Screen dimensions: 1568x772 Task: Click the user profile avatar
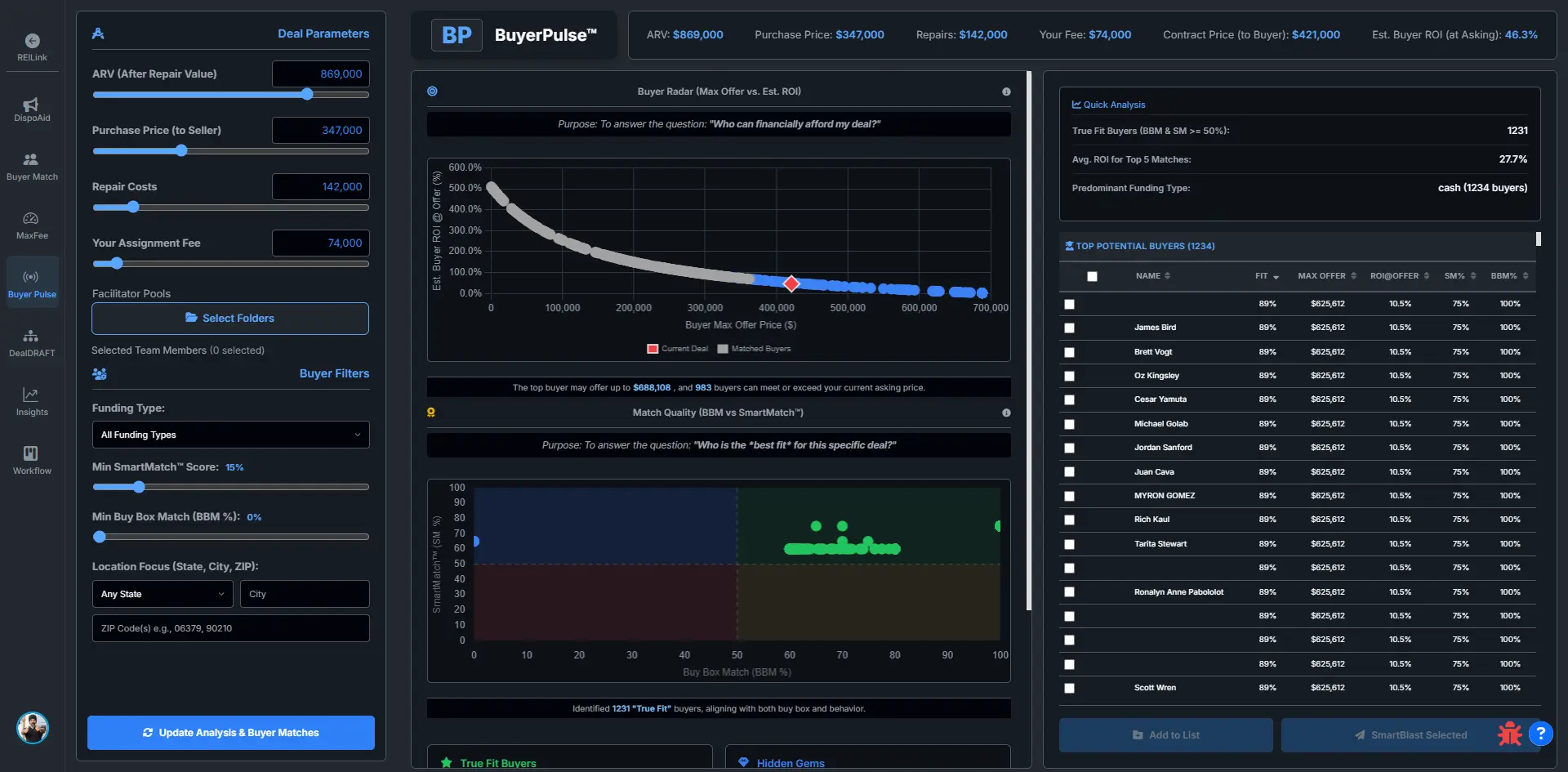[33, 728]
